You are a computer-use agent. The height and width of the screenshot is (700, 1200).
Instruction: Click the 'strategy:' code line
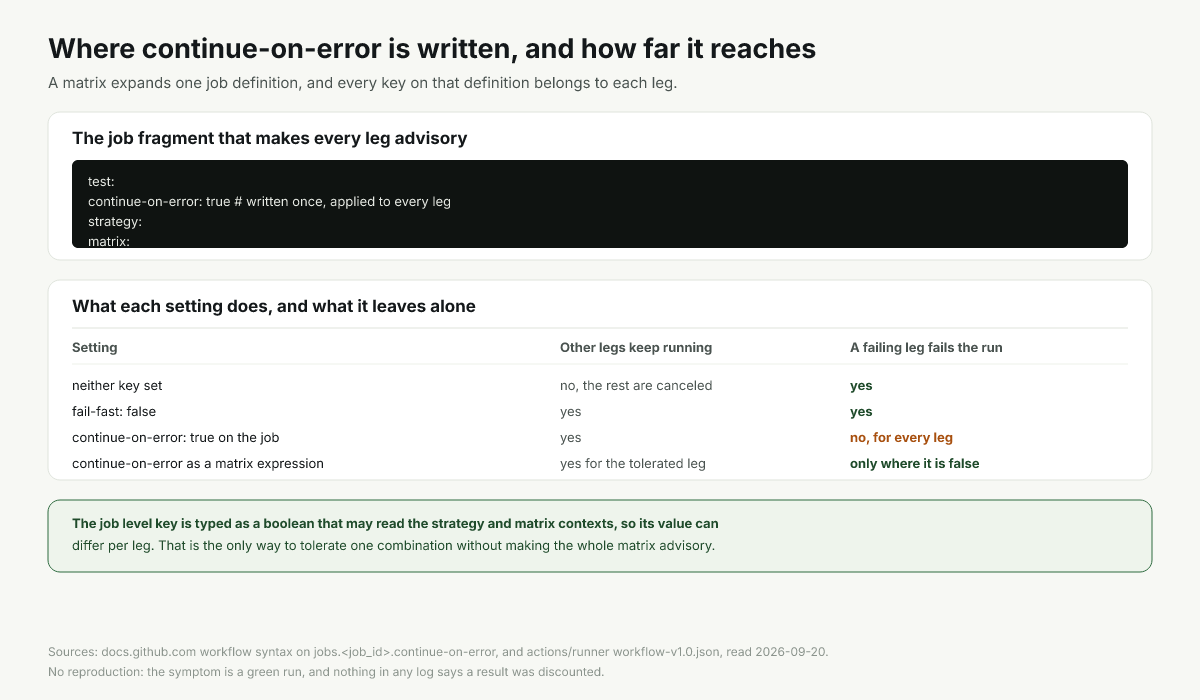[x=115, y=221]
